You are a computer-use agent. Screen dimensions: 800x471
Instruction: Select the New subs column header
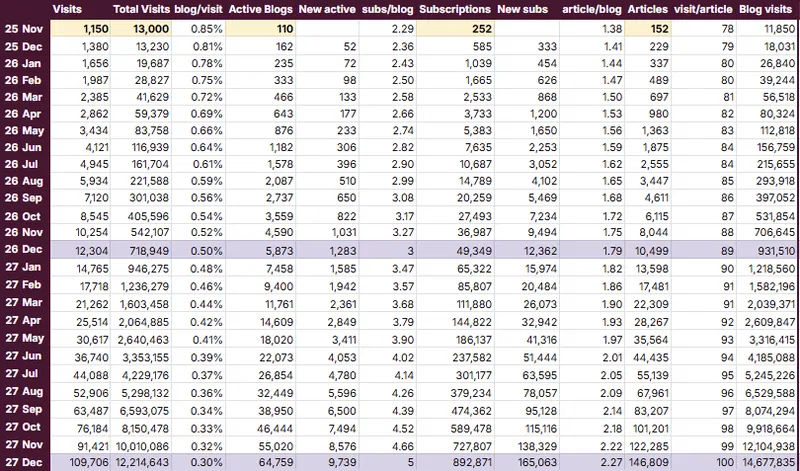522,9
